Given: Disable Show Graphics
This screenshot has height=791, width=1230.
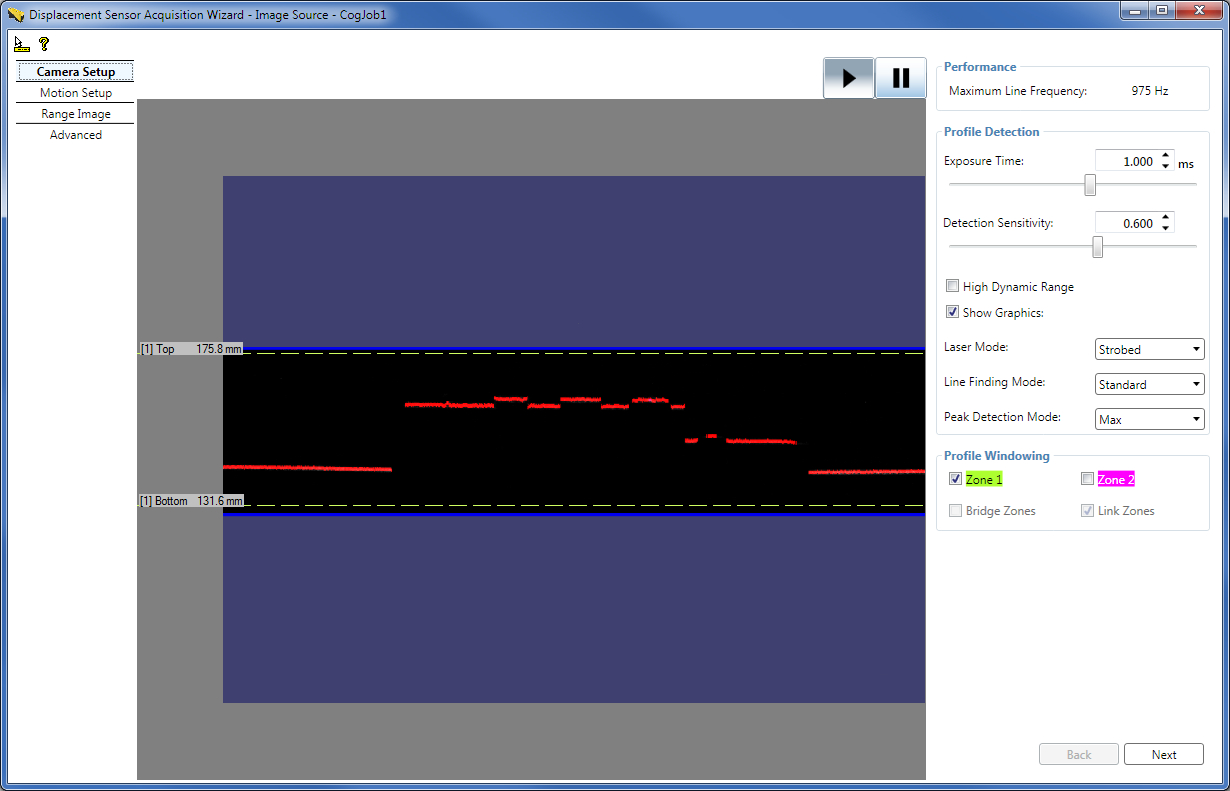Looking at the screenshot, I should tap(952, 311).
